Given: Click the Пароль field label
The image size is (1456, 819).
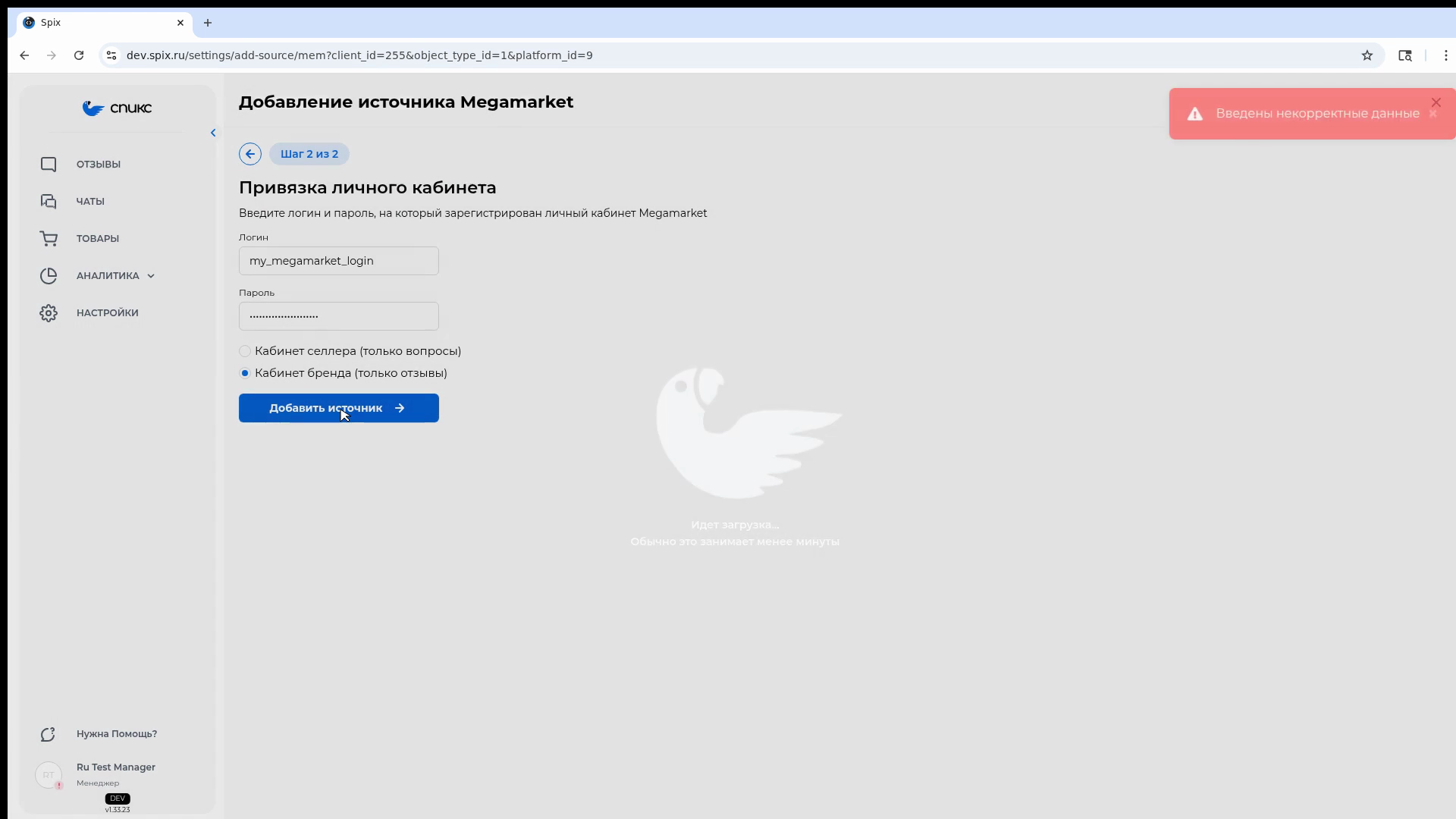Looking at the screenshot, I should tap(257, 293).
